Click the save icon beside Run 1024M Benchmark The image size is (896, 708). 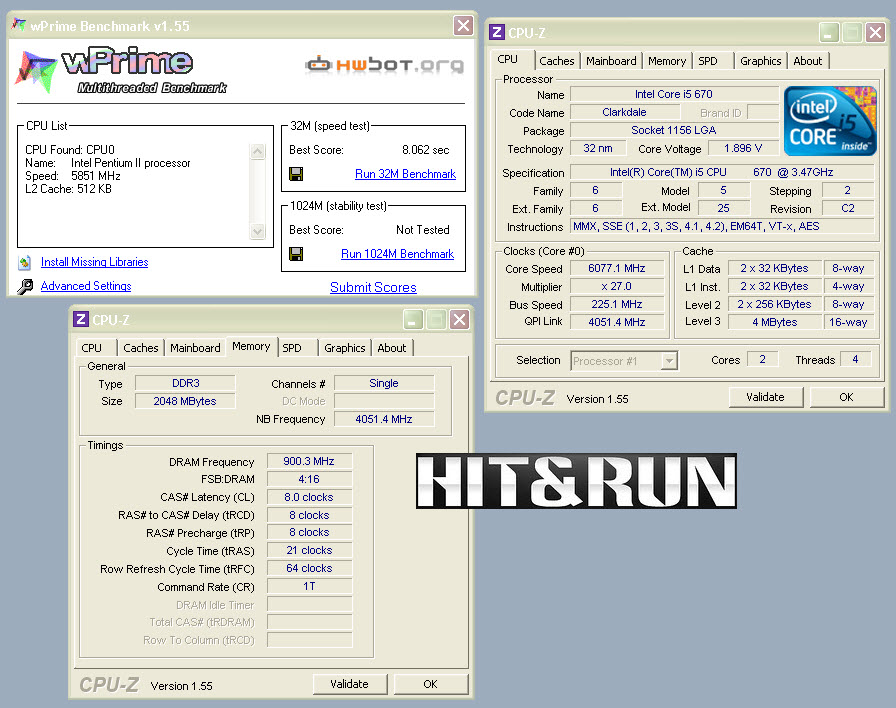pos(296,254)
